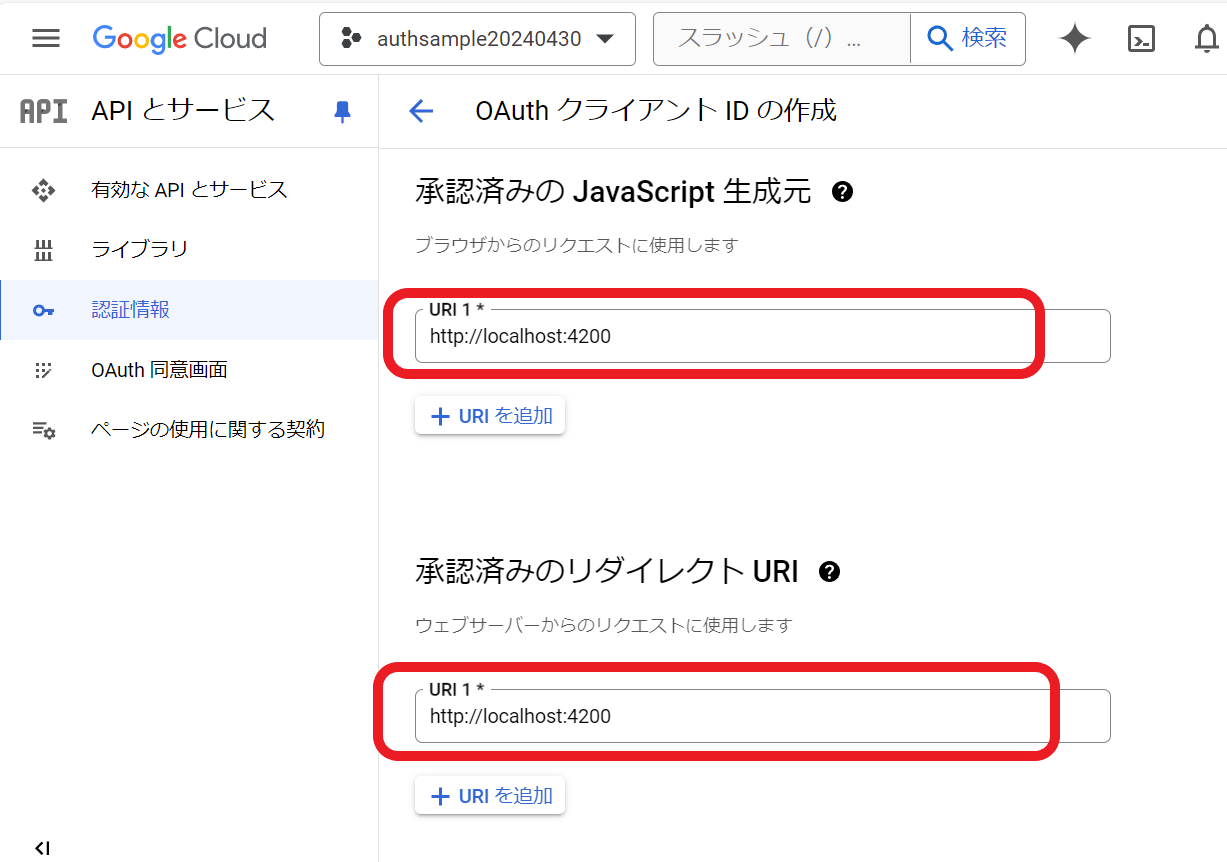Click the Gemini sparkle icon
The image size is (1227, 862).
pyautogui.click(x=1075, y=39)
